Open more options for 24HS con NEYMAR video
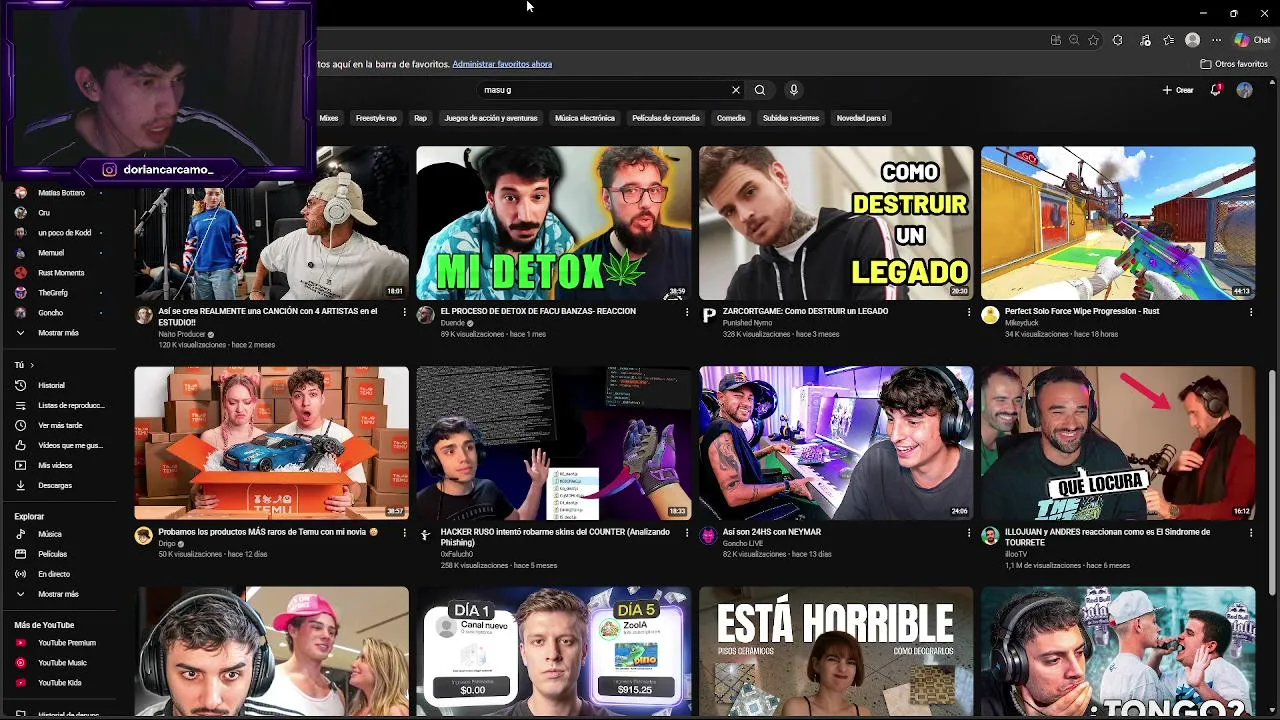This screenshot has width=1280, height=720. (968, 533)
